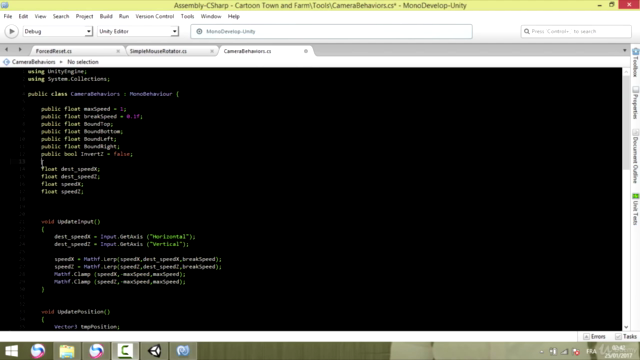Click the editor scrollbar up arrow
The image size is (640, 360).
[626, 72]
